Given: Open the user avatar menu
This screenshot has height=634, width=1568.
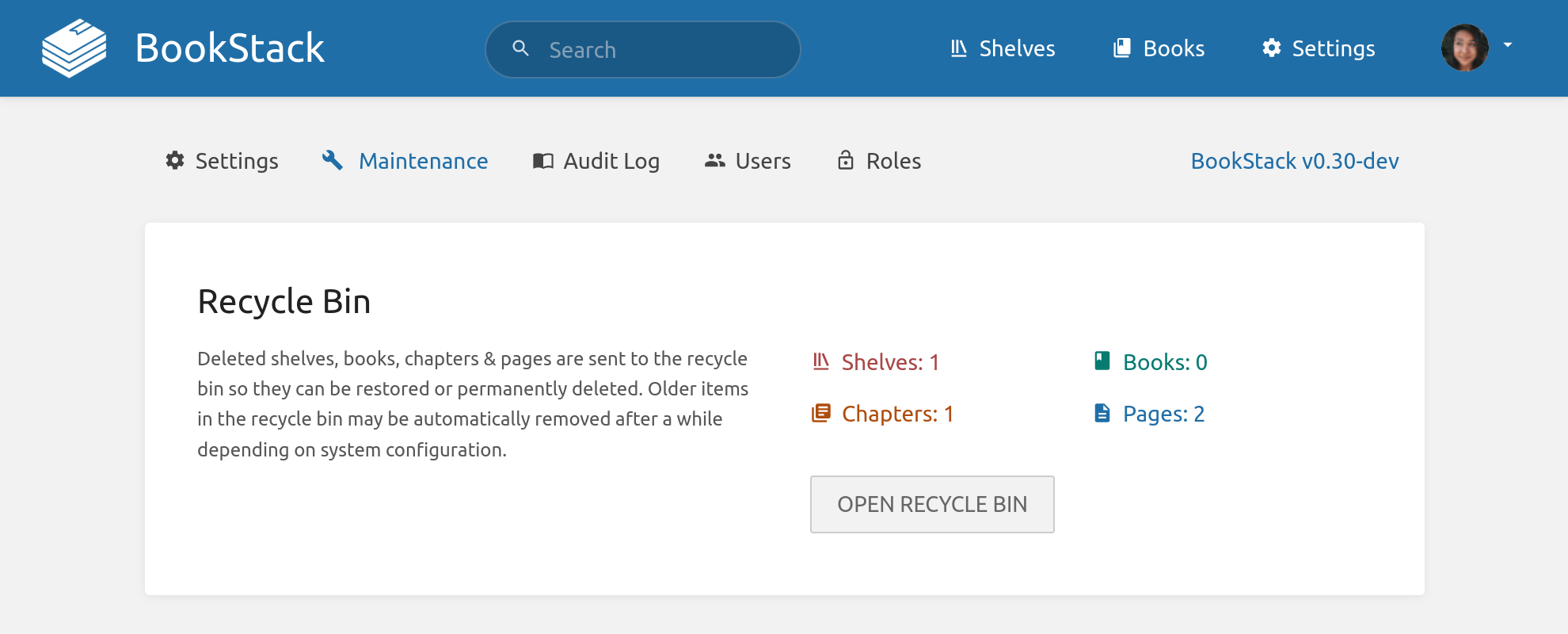Looking at the screenshot, I should click(1464, 48).
